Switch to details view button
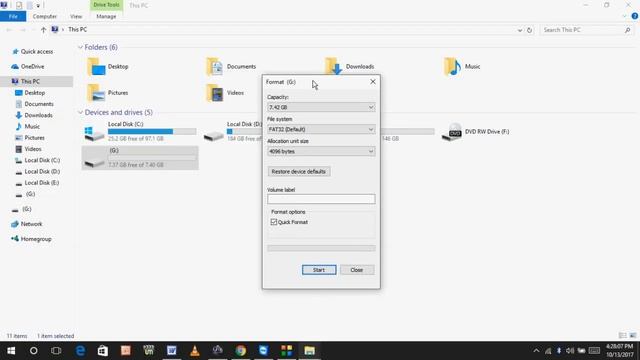 [622, 336]
